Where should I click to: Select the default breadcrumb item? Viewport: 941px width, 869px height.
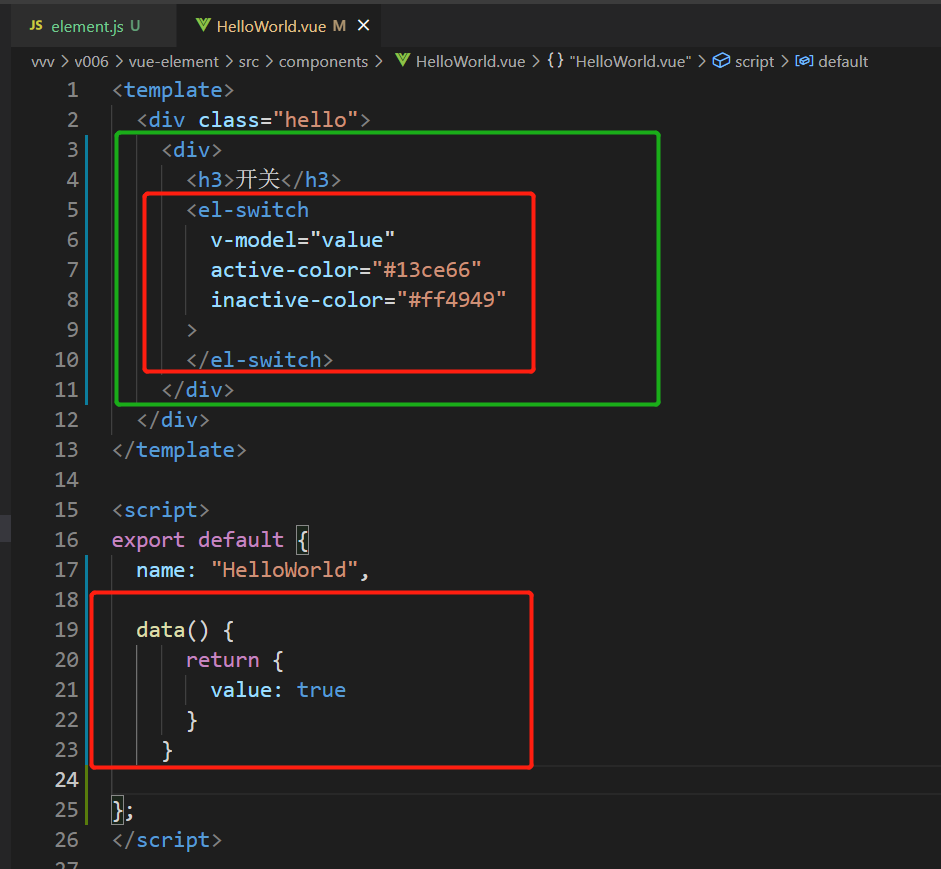pos(843,62)
